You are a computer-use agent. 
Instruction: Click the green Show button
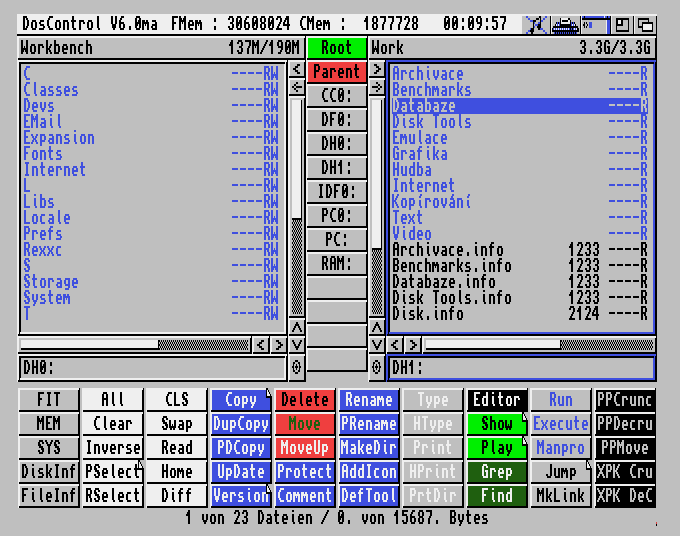[497, 424]
